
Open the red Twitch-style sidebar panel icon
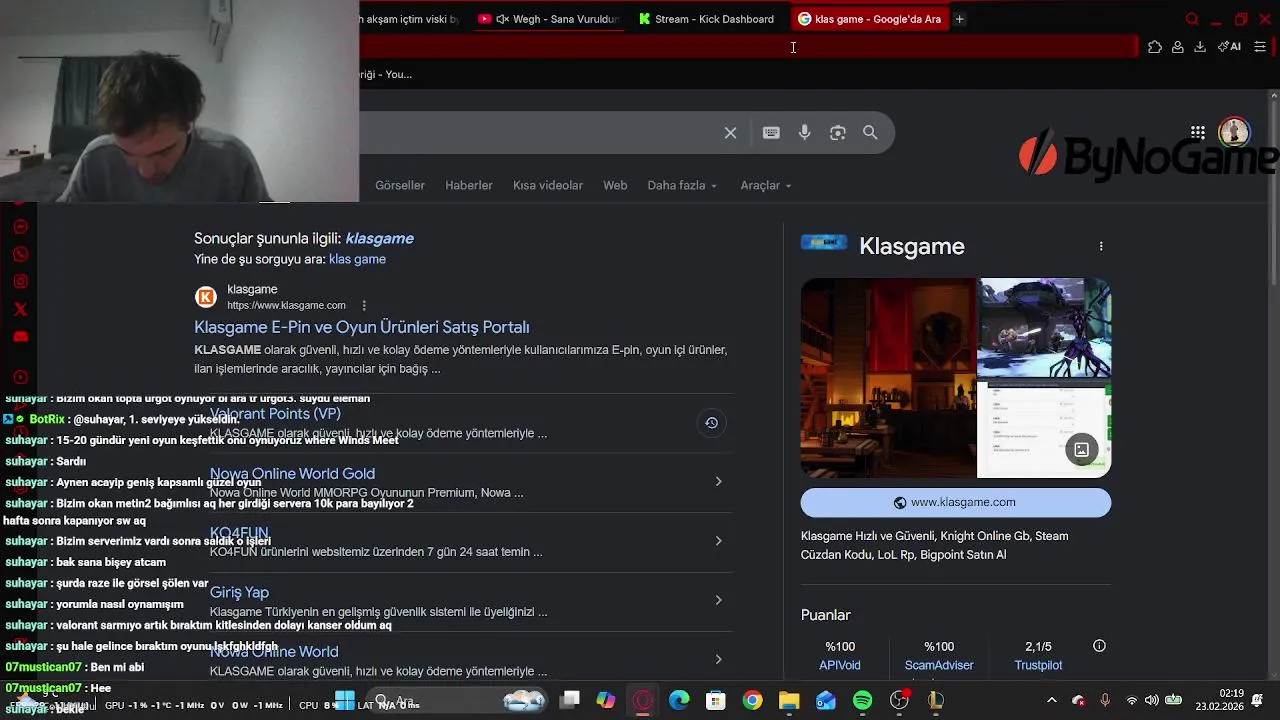tap(20, 337)
